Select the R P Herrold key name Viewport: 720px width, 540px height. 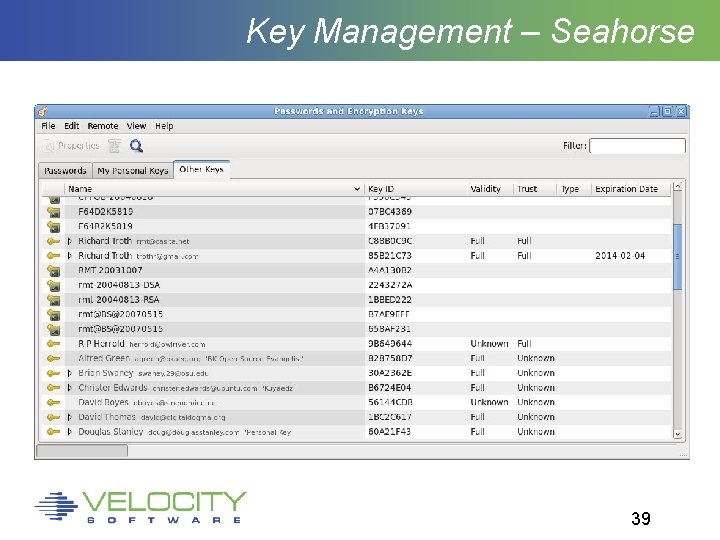(x=101, y=343)
